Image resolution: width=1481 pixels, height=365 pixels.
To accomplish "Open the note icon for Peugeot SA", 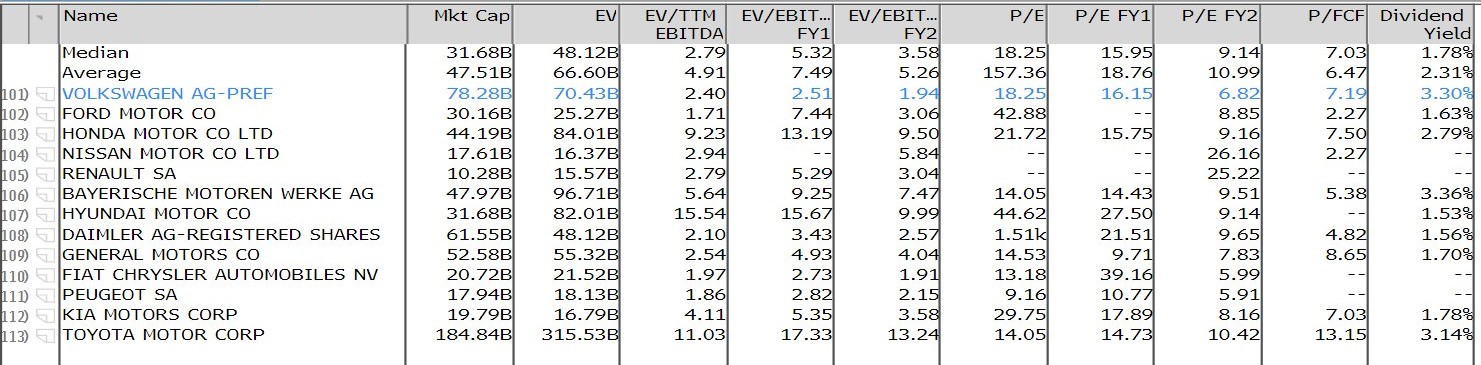I will point(43,295).
